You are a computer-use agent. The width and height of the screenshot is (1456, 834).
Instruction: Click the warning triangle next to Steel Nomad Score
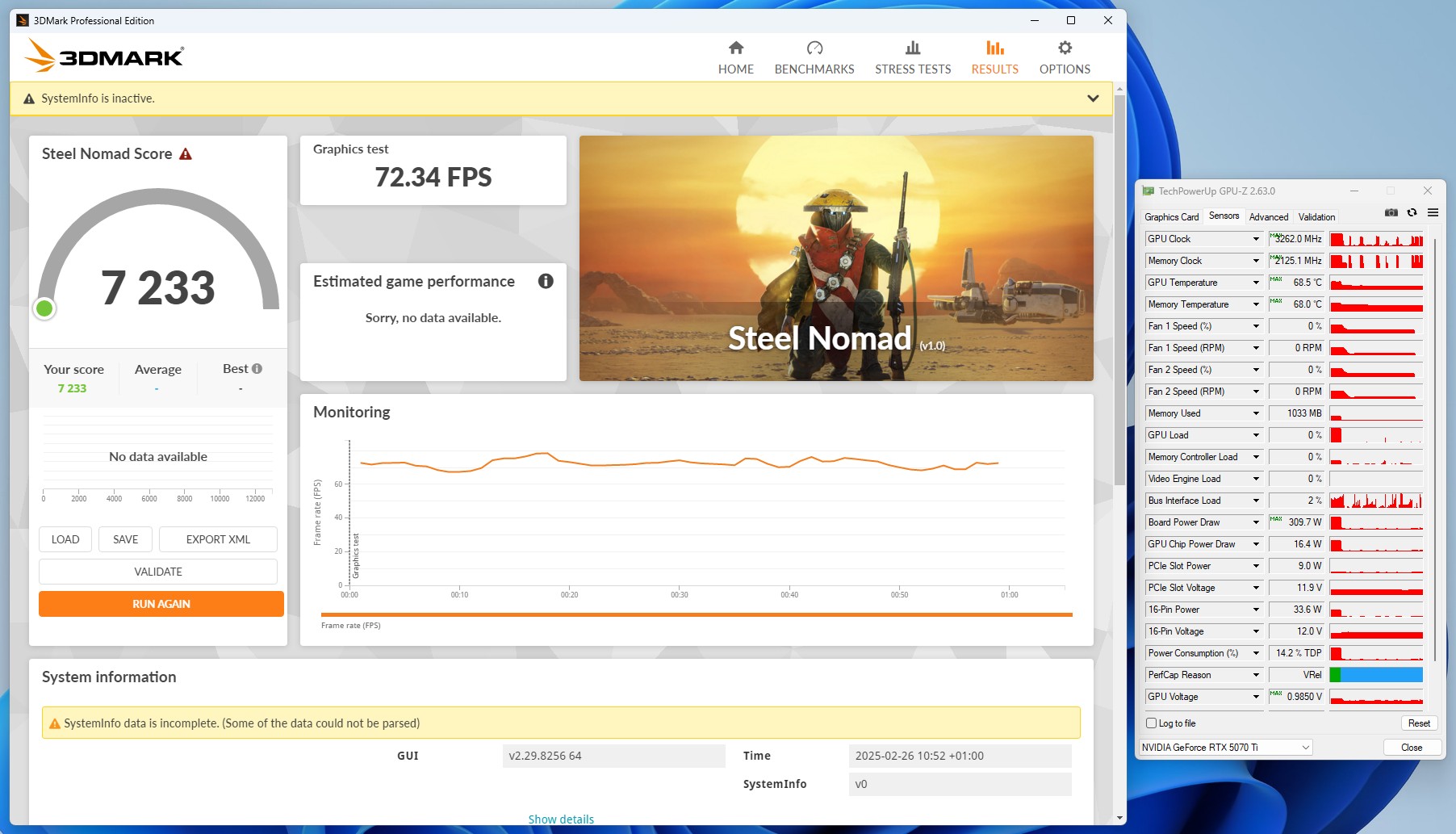(186, 153)
